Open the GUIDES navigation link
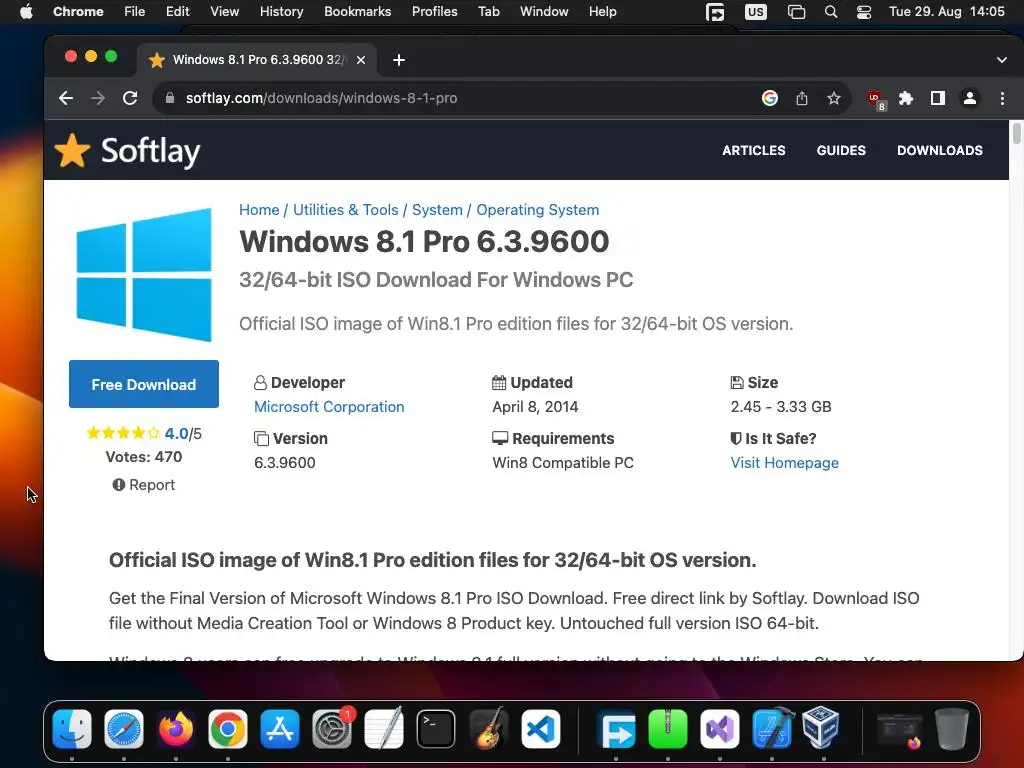This screenshot has width=1024, height=768. pos(841,150)
